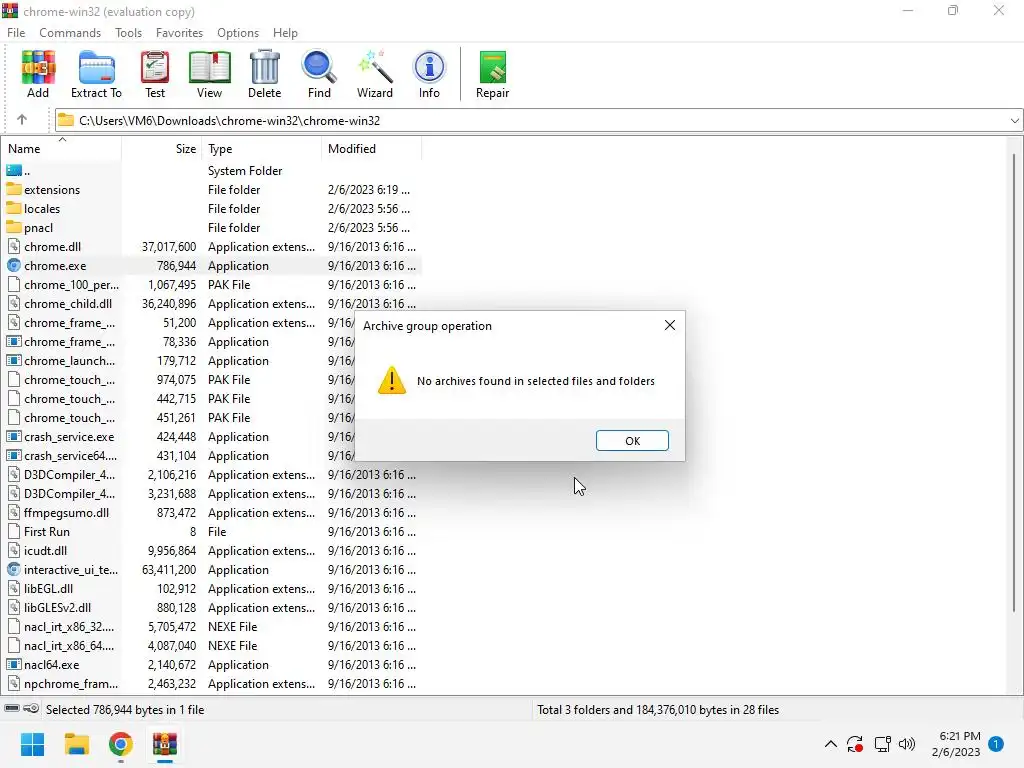Open the View toolbar icon

209,74
